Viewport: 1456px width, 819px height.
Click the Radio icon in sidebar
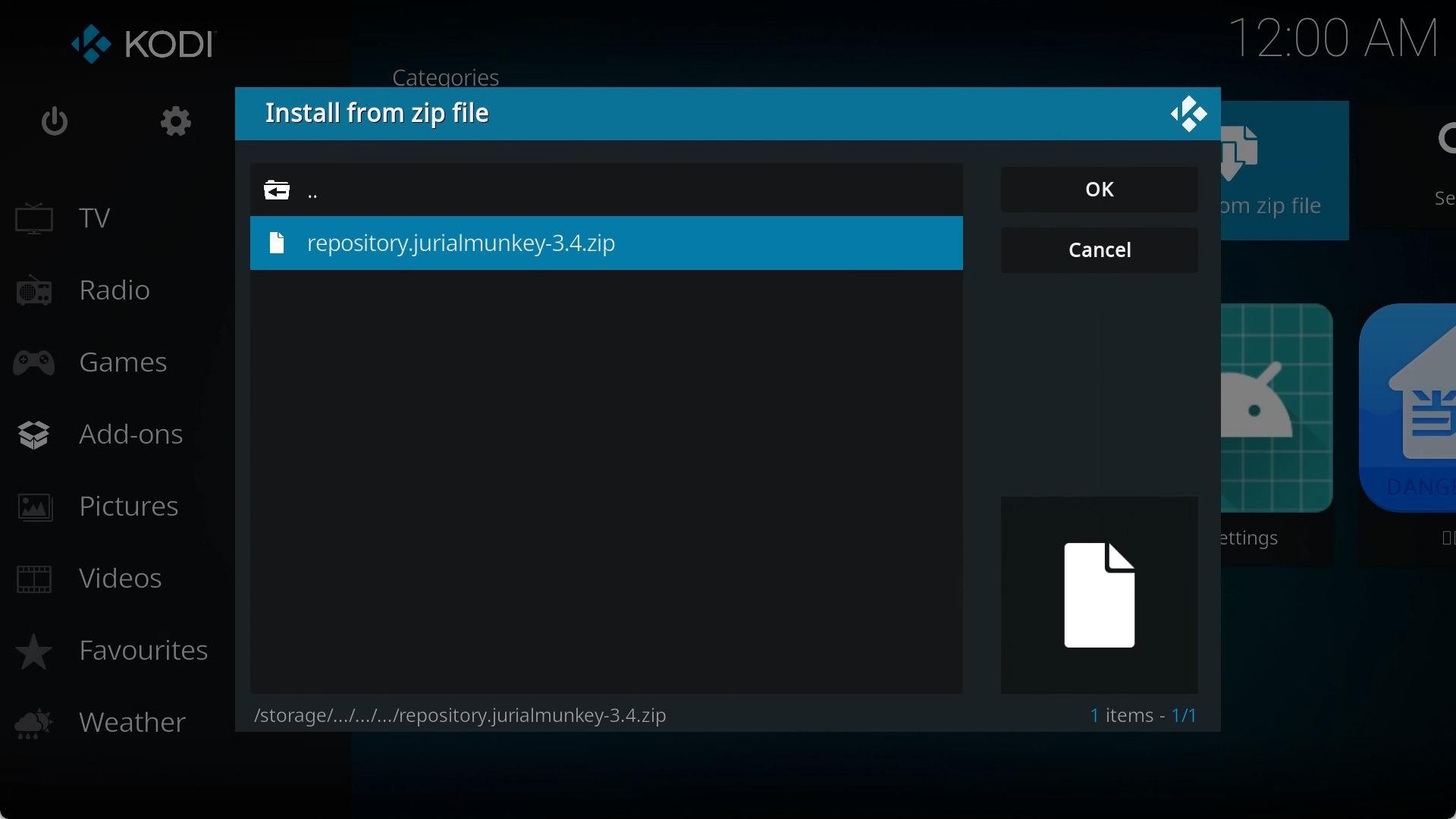click(x=34, y=292)
